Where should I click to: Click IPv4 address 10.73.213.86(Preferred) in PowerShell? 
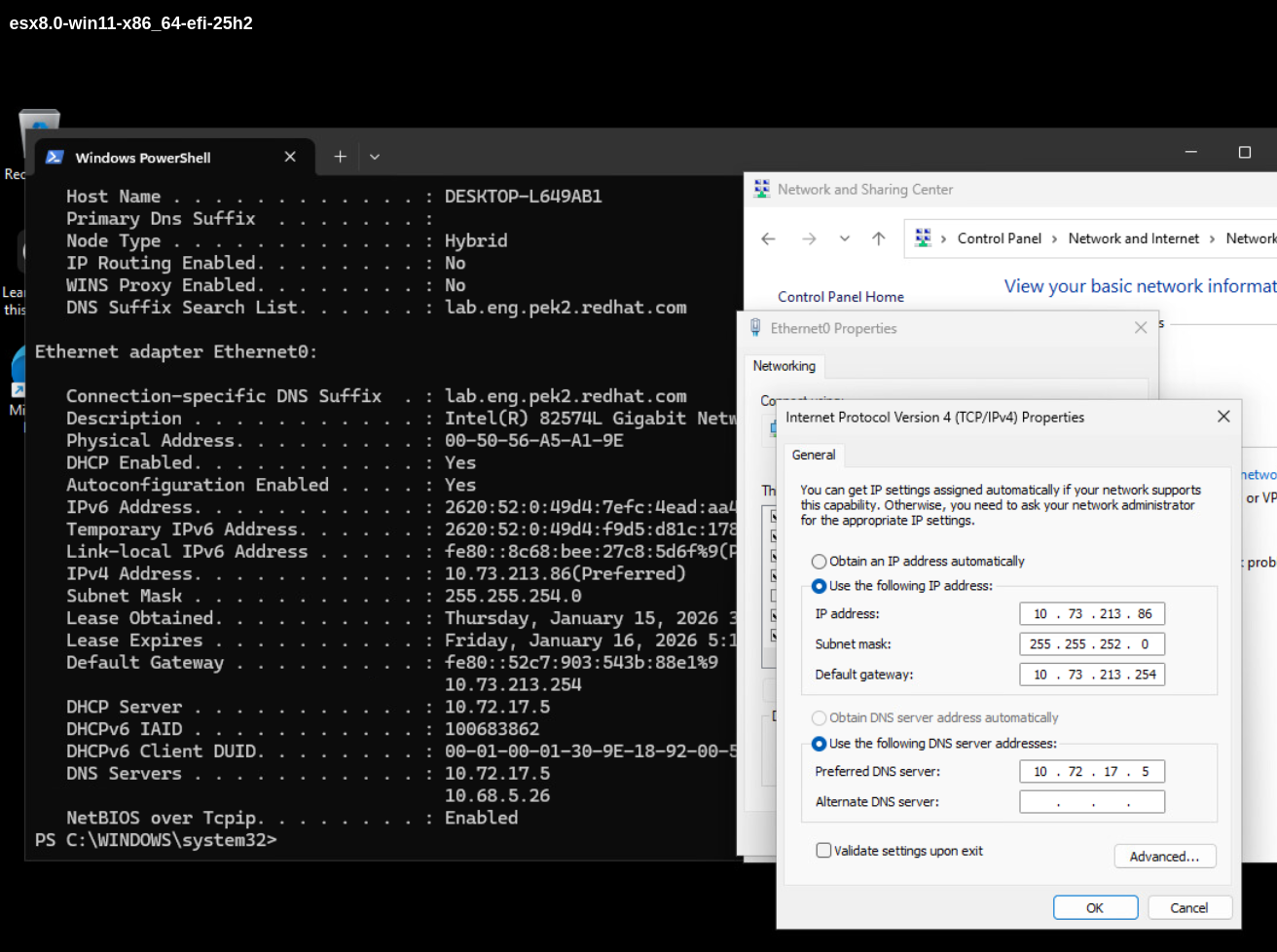[x=566, y=574]
